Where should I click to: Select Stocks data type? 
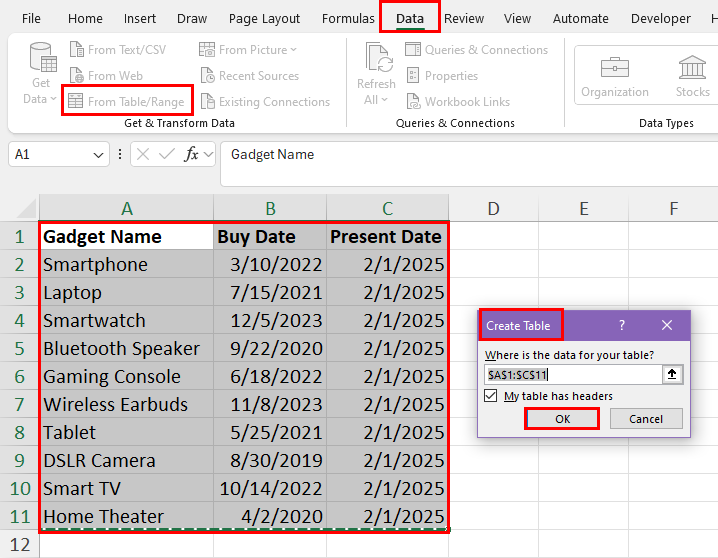[692, 76]
